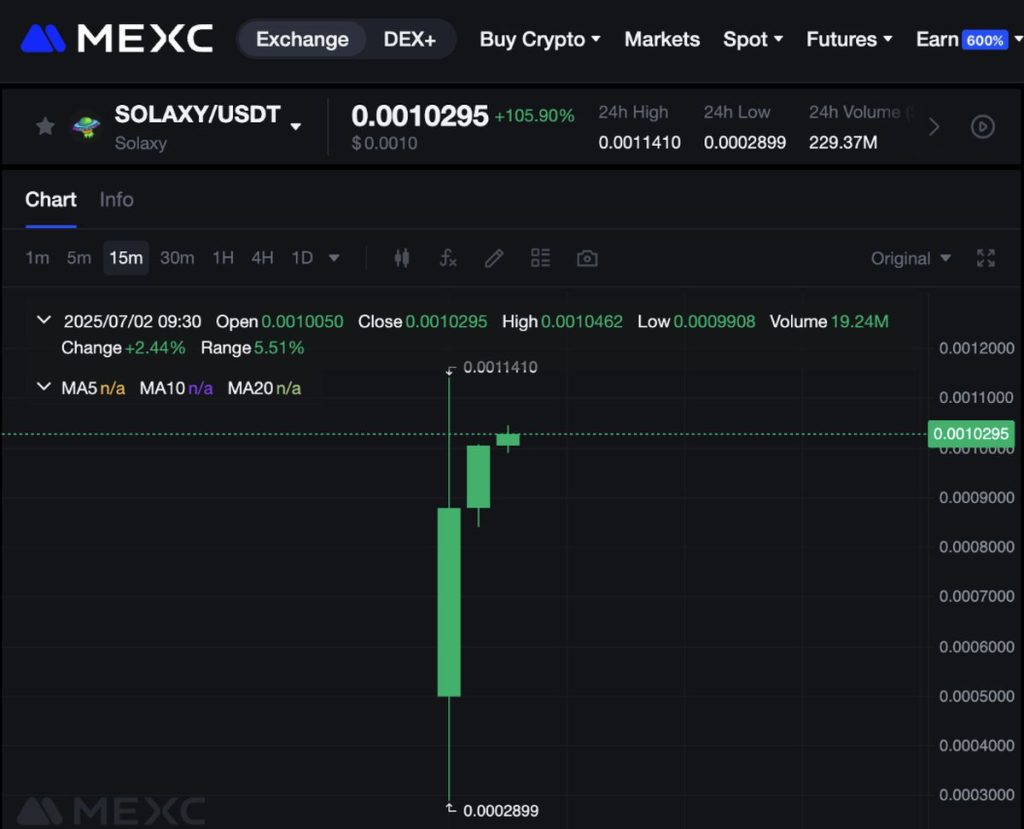The image size is (1024, 829).
Task: Open the fx indicators tool
Action: (x=448, y=258)
